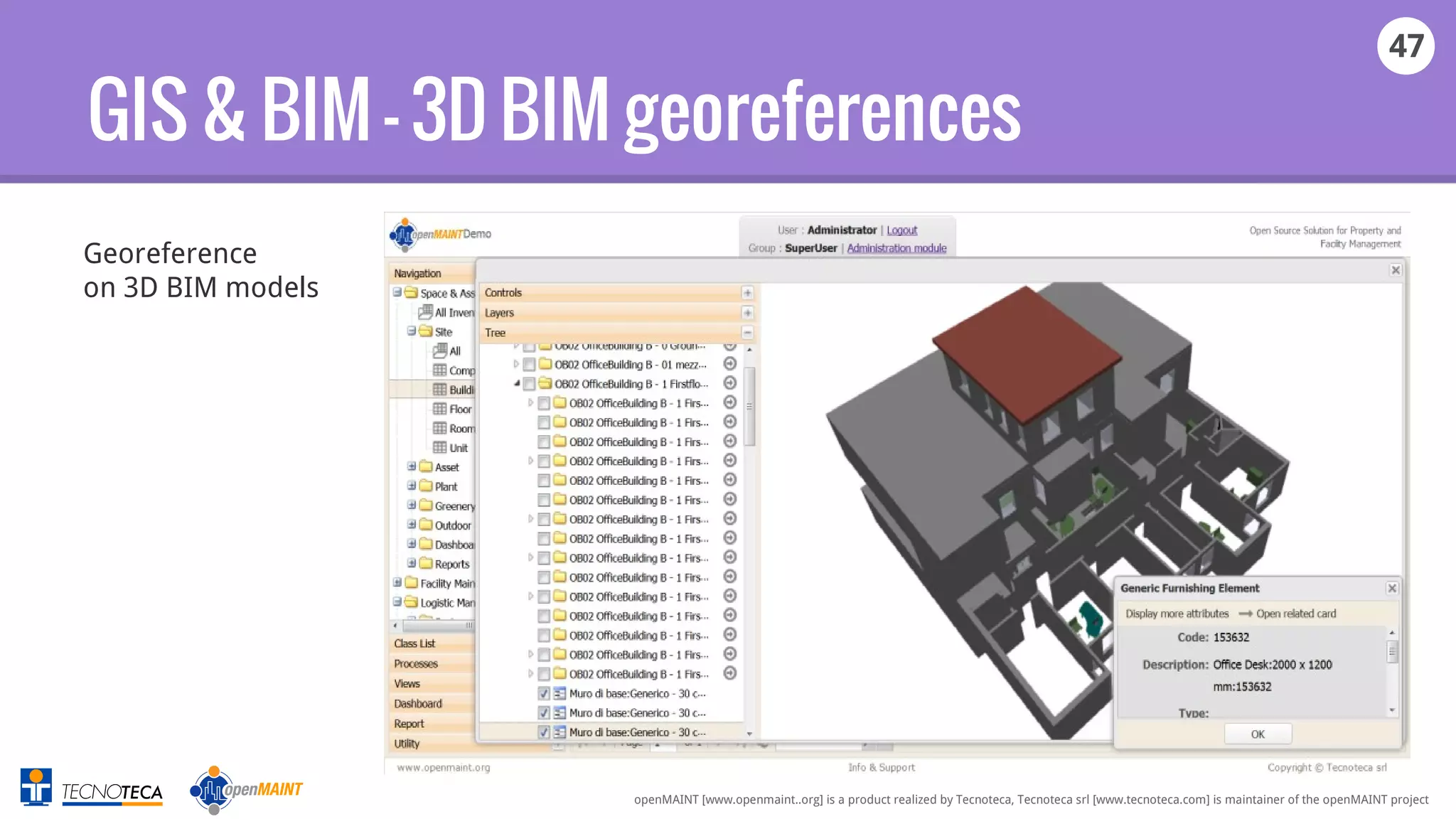
Task: Click the folder icon beside Outdoor
Action: tap(426, 525)
